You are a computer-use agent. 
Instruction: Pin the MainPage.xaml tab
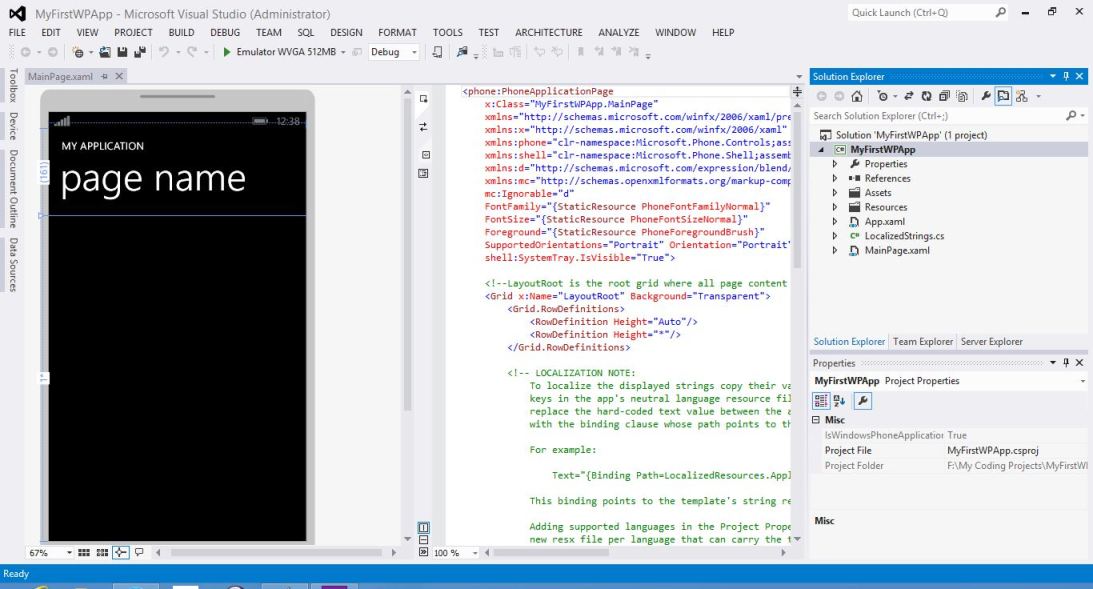tap(105, 77)
